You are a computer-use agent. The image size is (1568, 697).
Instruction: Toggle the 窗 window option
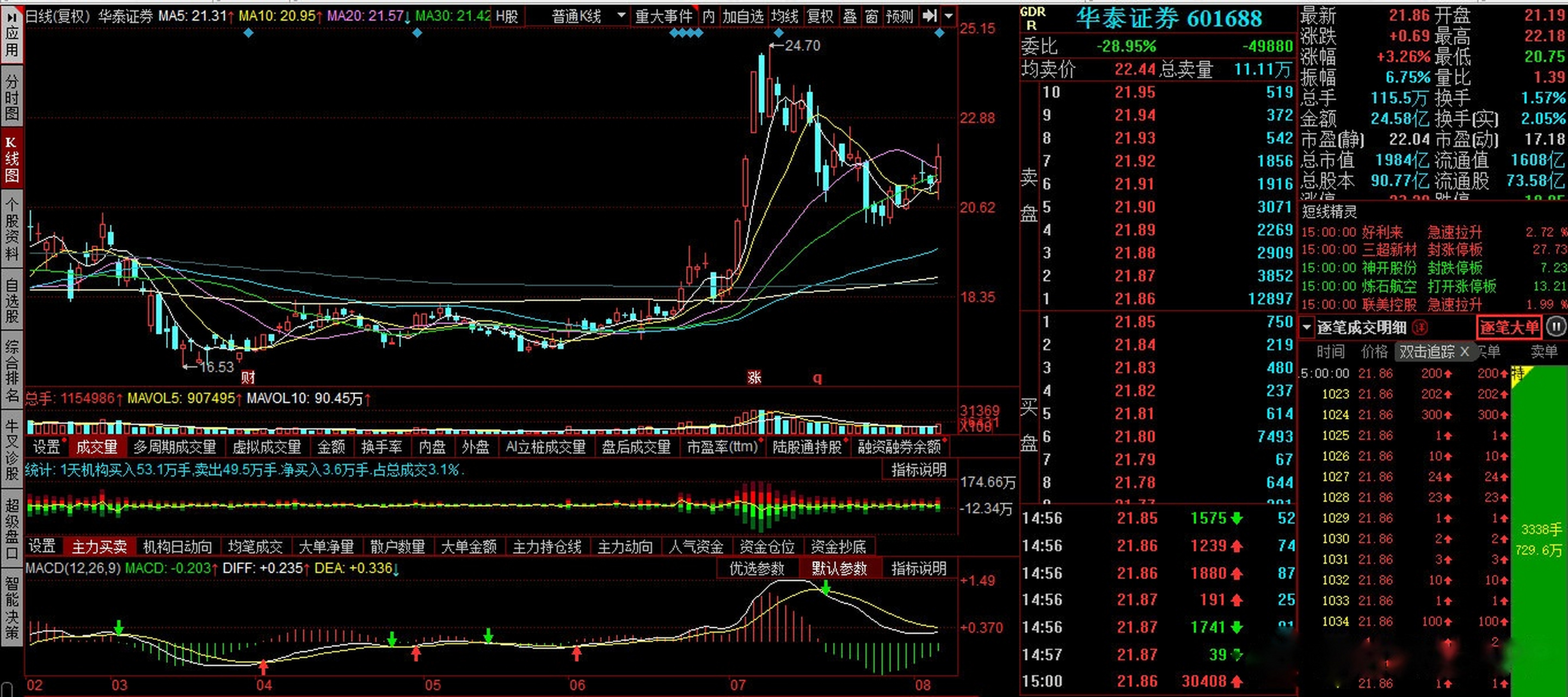871,16
